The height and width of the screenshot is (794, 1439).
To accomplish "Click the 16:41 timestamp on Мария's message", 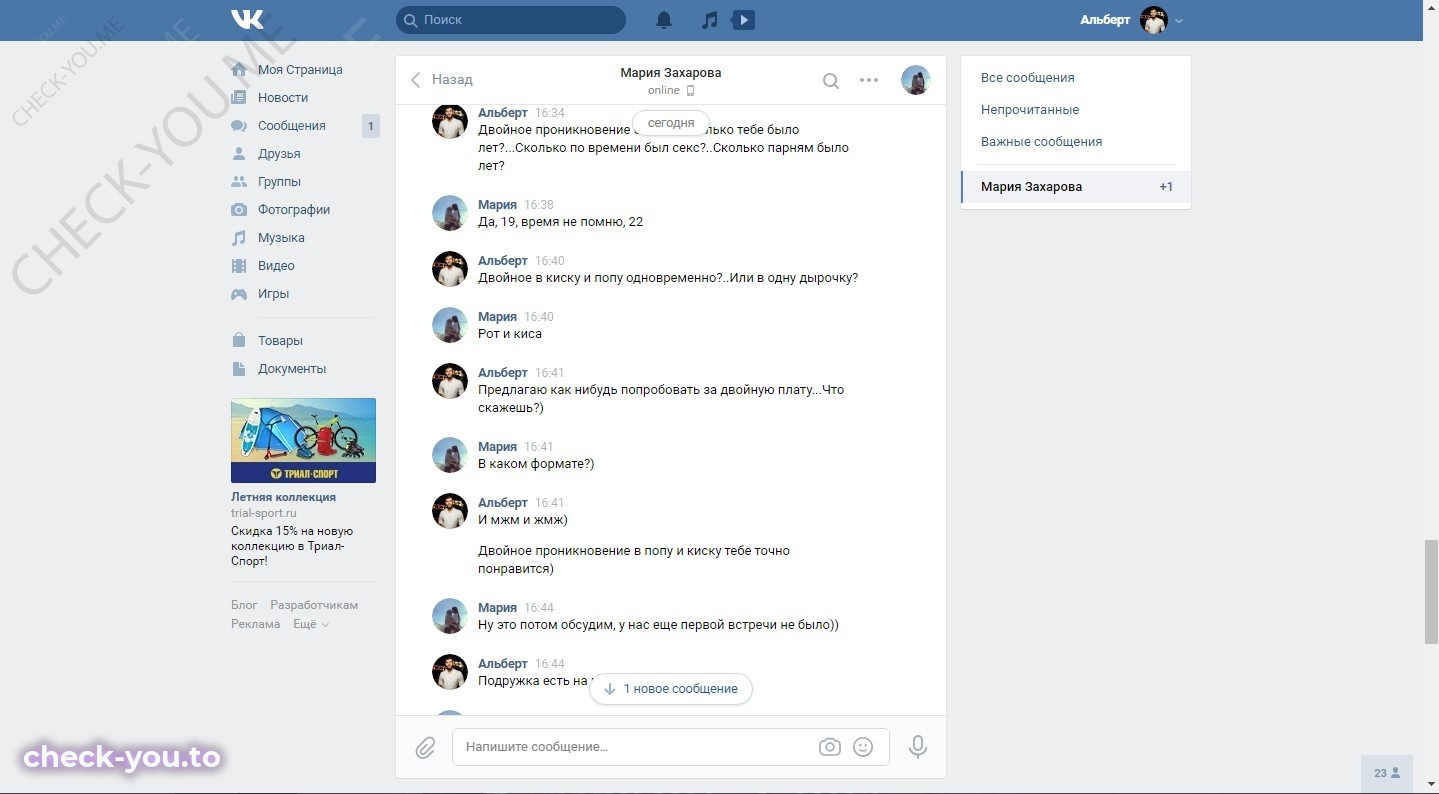I will pos(539,447).
